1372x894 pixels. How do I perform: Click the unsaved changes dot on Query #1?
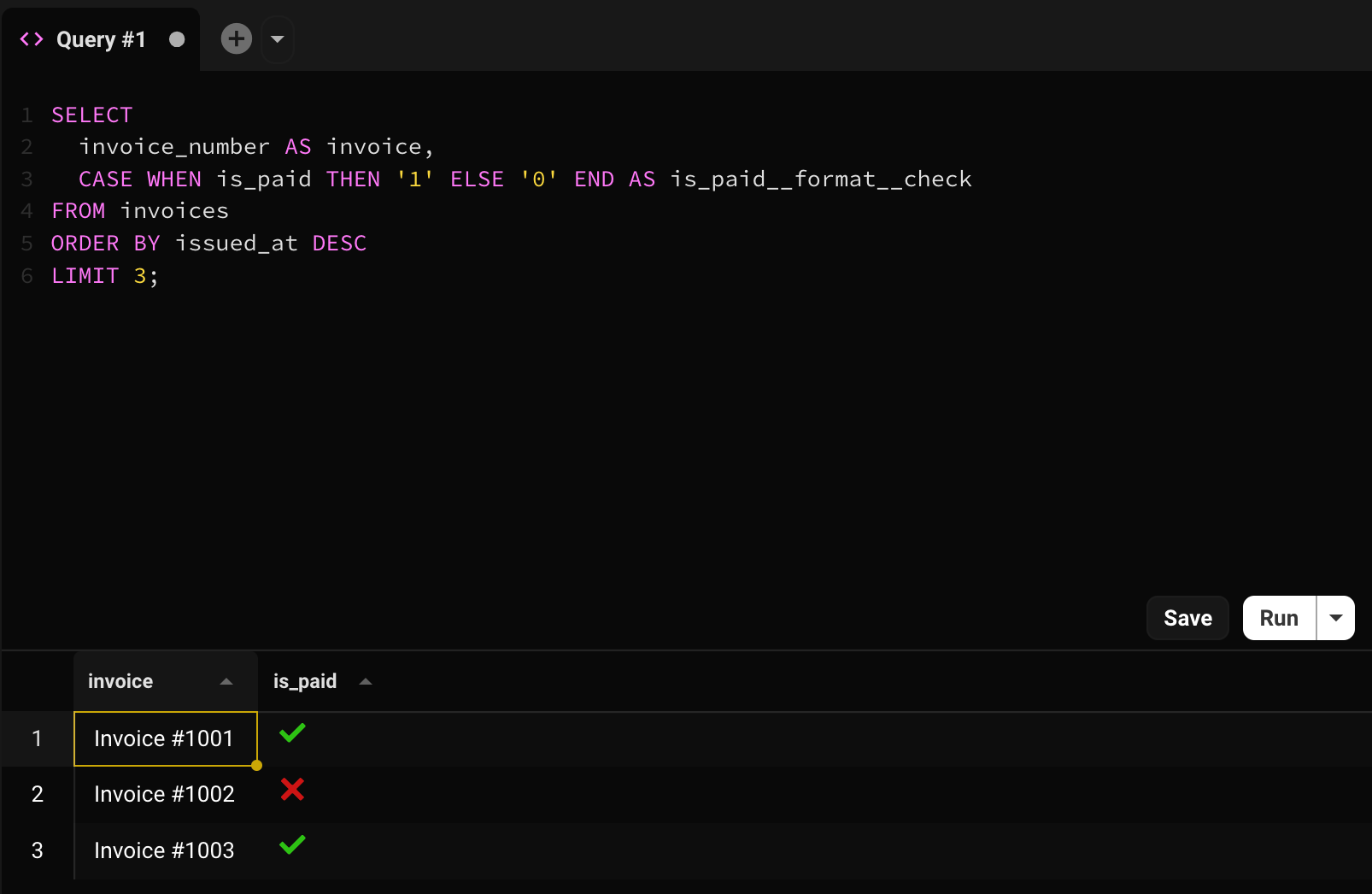(x=177, y=39)
